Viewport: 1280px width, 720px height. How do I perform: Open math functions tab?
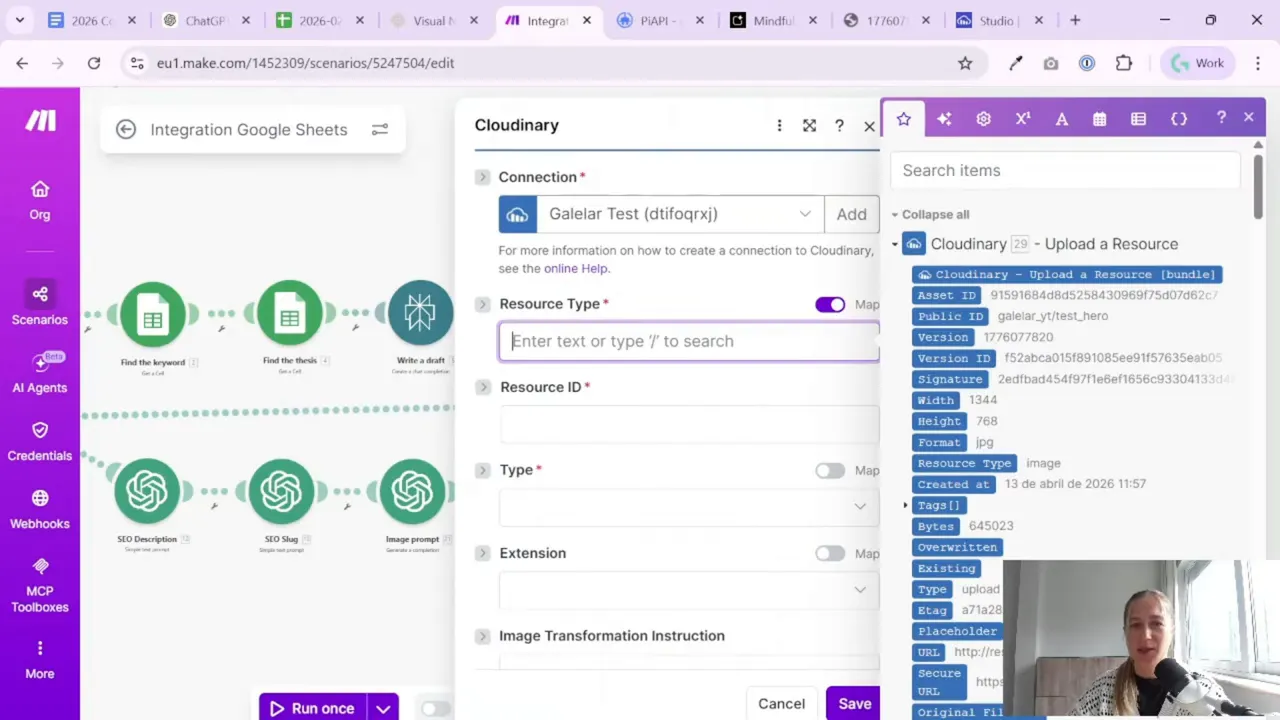[x=1022, y=119]
